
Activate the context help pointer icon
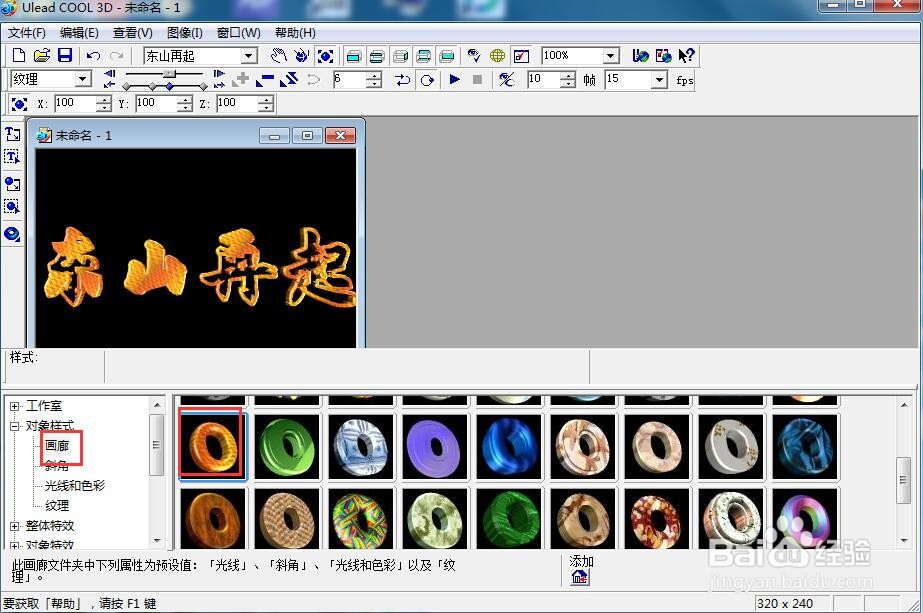(x=686, y=56)
